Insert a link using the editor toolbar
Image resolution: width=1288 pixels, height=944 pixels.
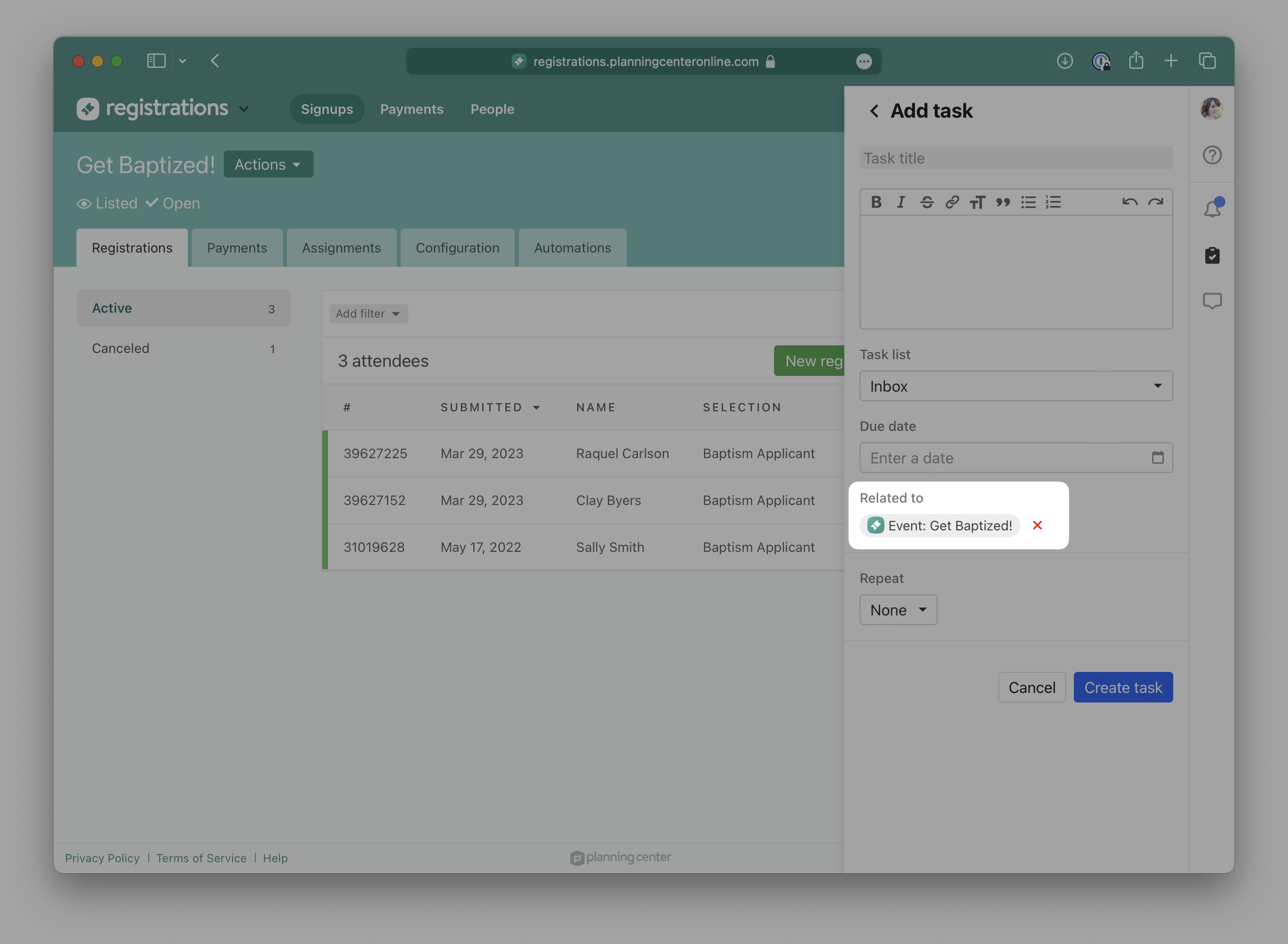point(951,202)
